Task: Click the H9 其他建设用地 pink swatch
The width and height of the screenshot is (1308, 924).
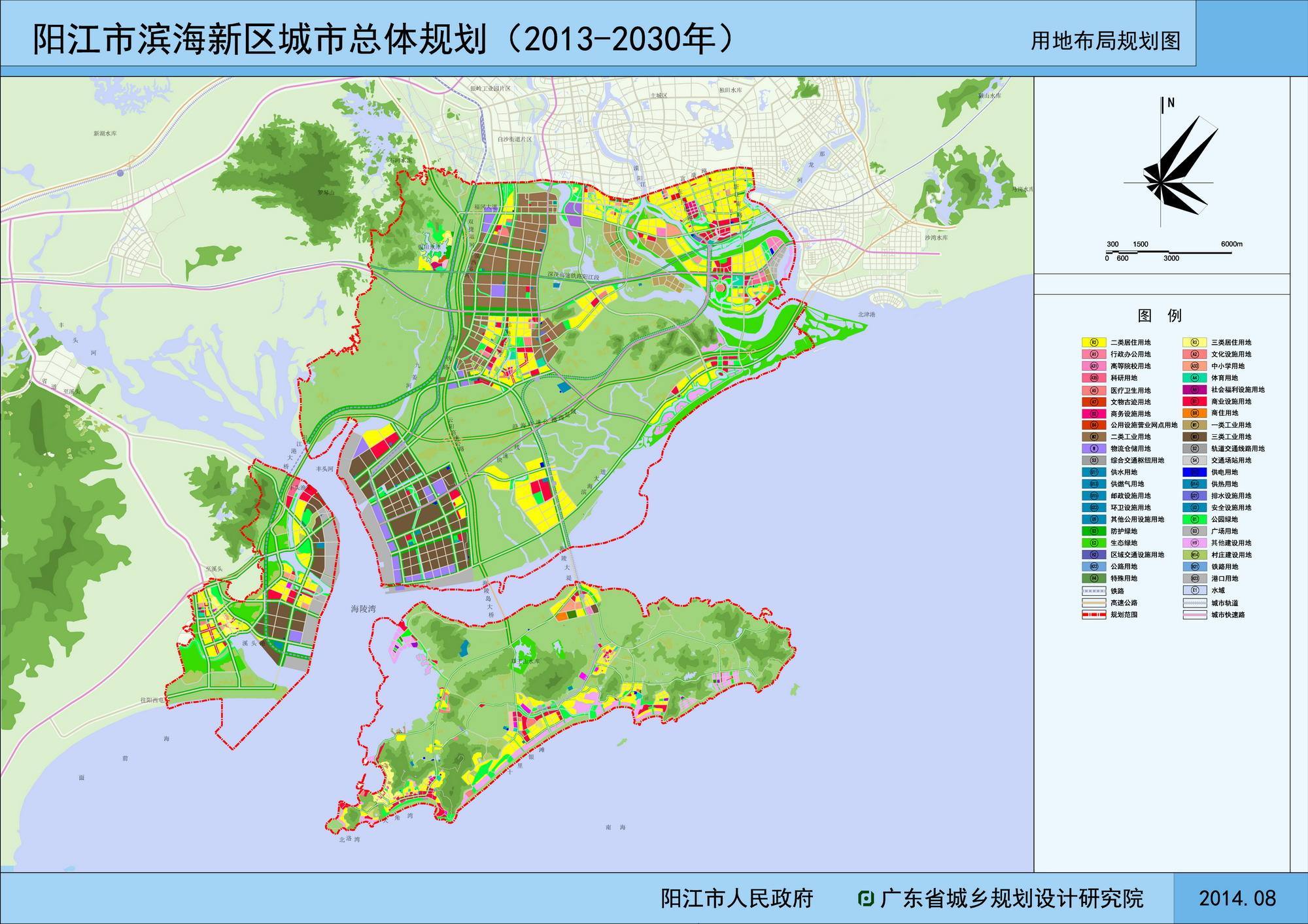Action: (x=1194, y=542)
